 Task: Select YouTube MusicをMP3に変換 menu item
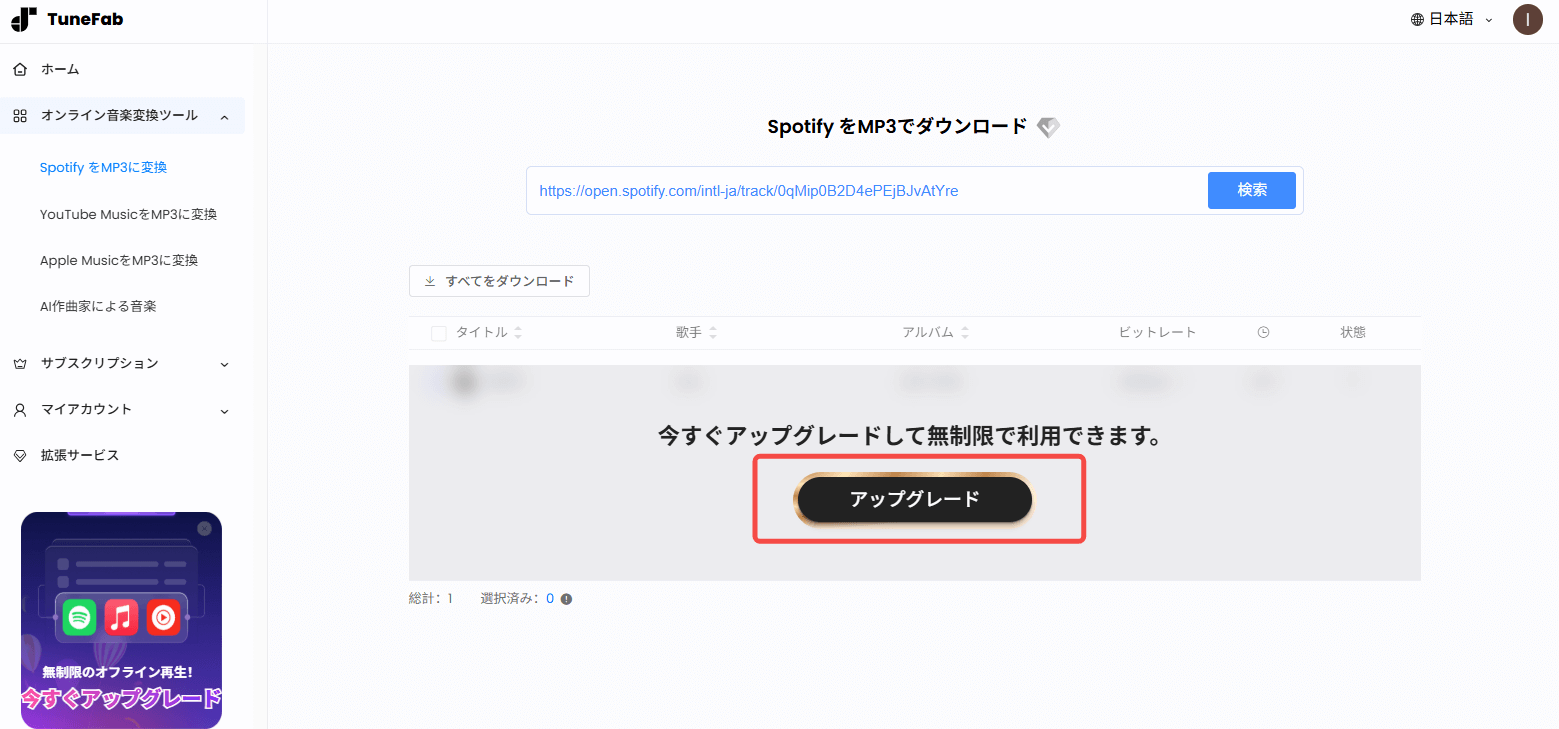pyautogui.click(x=128, y=214)
